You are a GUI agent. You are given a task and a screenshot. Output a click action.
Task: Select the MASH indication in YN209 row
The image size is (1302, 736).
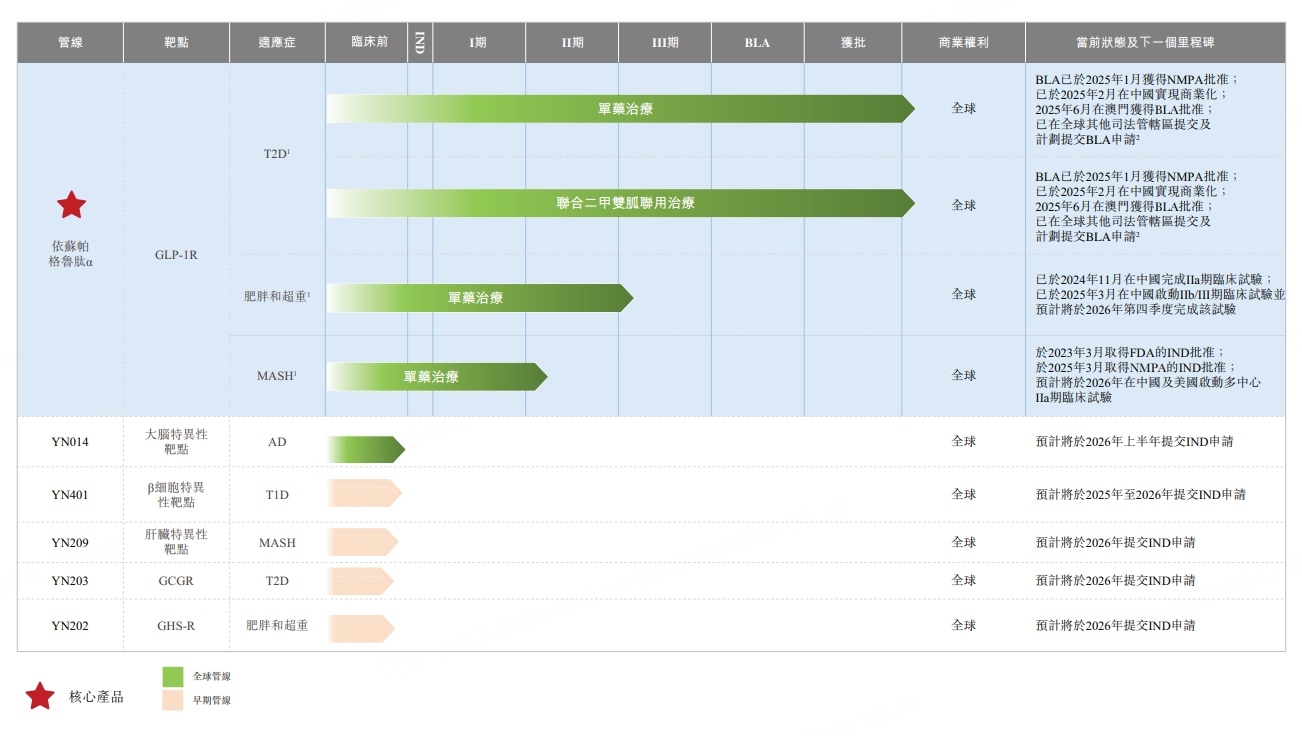[277, 543]
